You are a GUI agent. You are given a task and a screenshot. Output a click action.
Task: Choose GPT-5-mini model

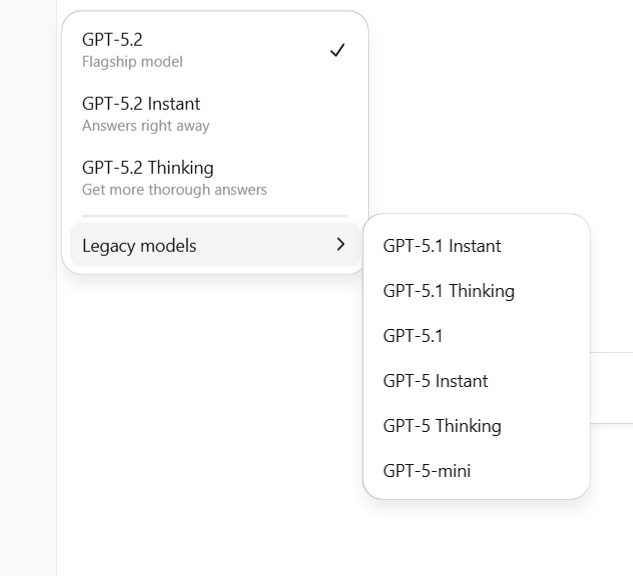point(426,471)
